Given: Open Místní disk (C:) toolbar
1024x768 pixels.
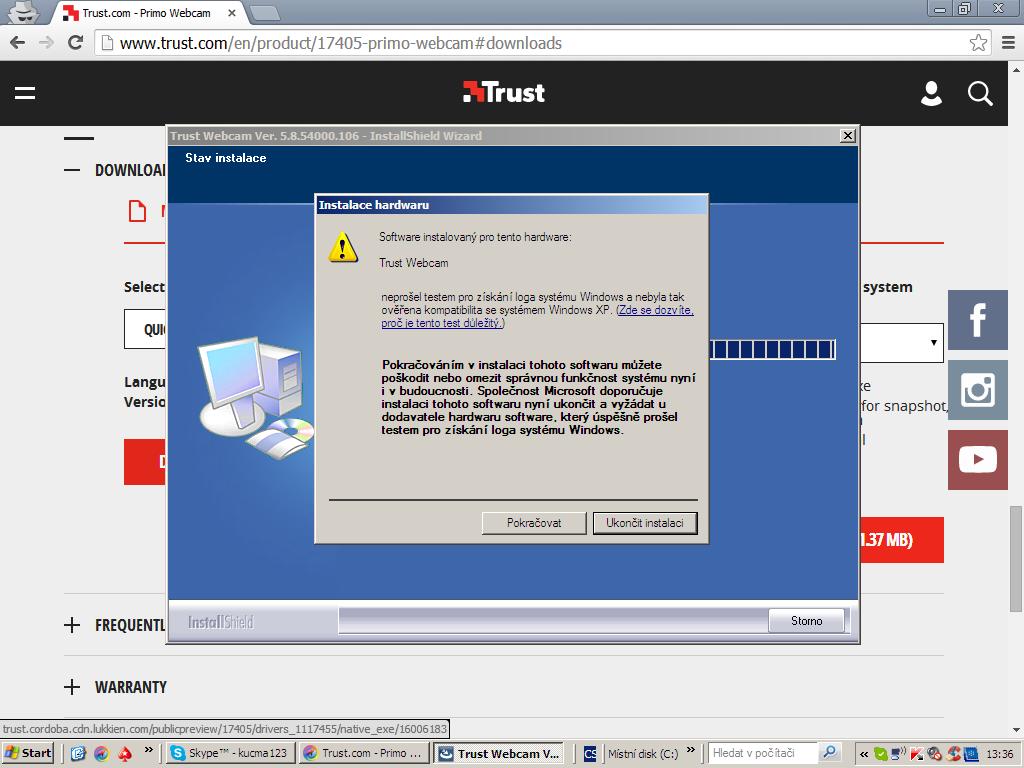Looking at the screenshot, I should 643,753.
